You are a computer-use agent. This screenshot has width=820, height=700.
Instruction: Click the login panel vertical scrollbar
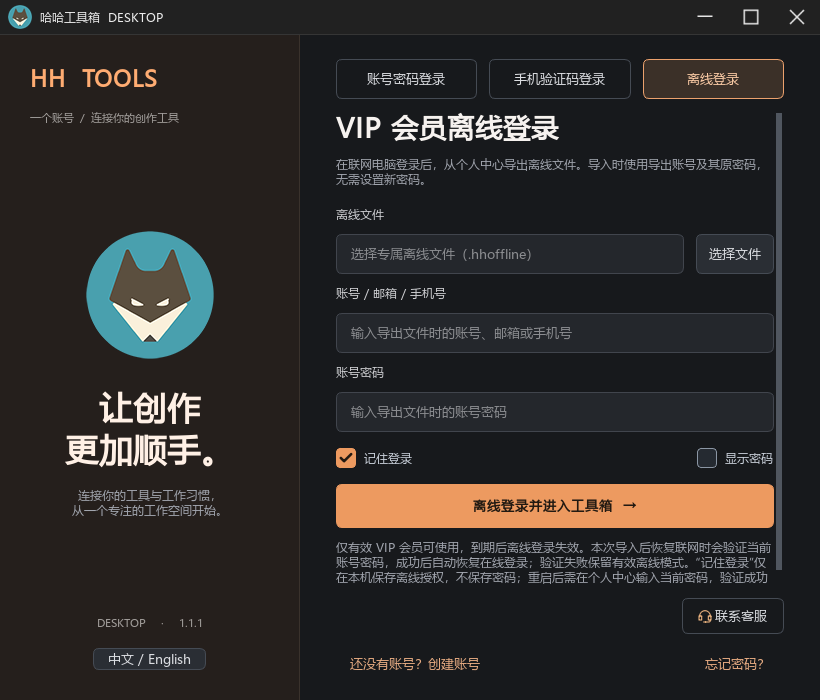(x=779, y=341)
